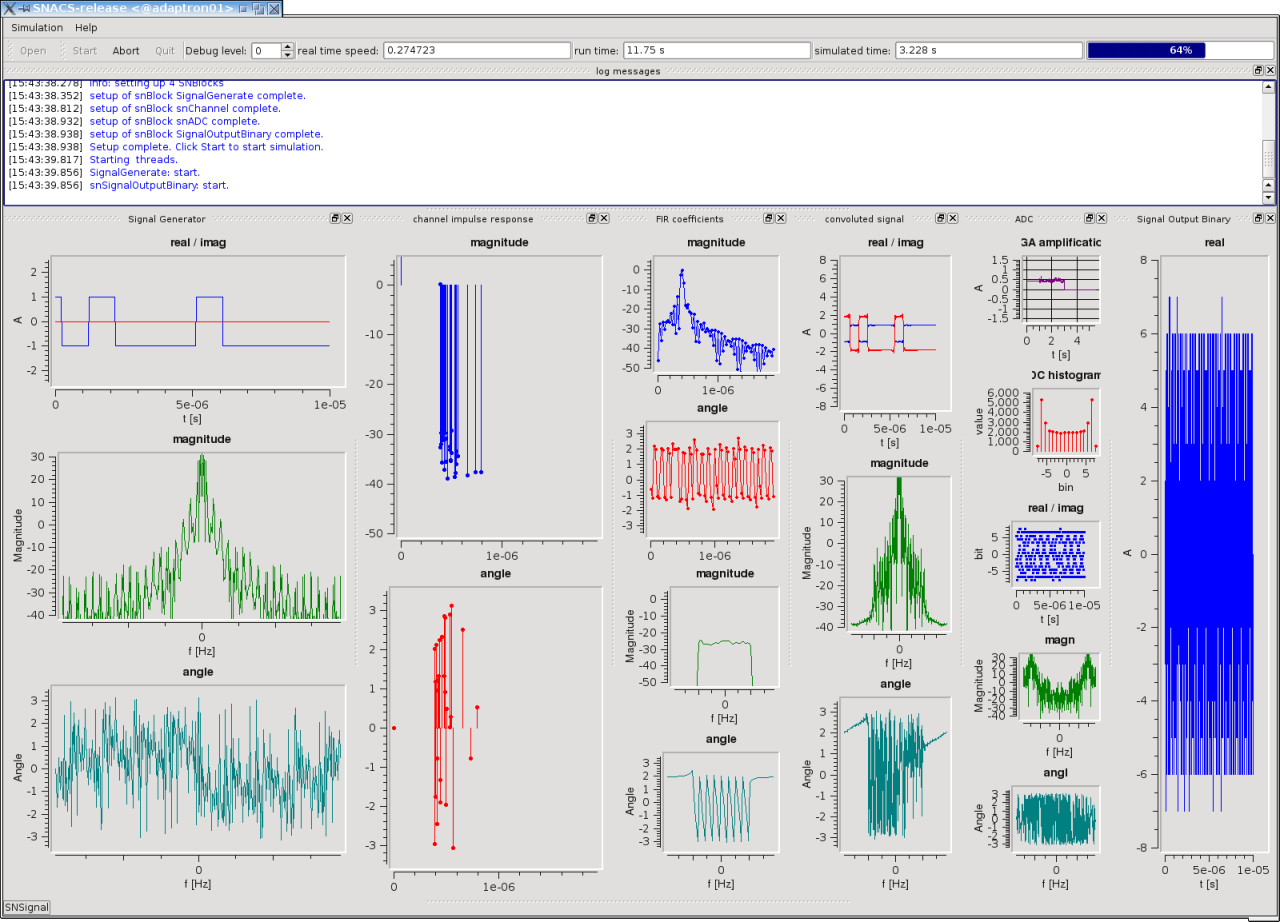This screenshot has width=1280, height=922.
Task: Select the SNSignal tab at bottom
Action: pyautogui.click(x=26, y=907)
